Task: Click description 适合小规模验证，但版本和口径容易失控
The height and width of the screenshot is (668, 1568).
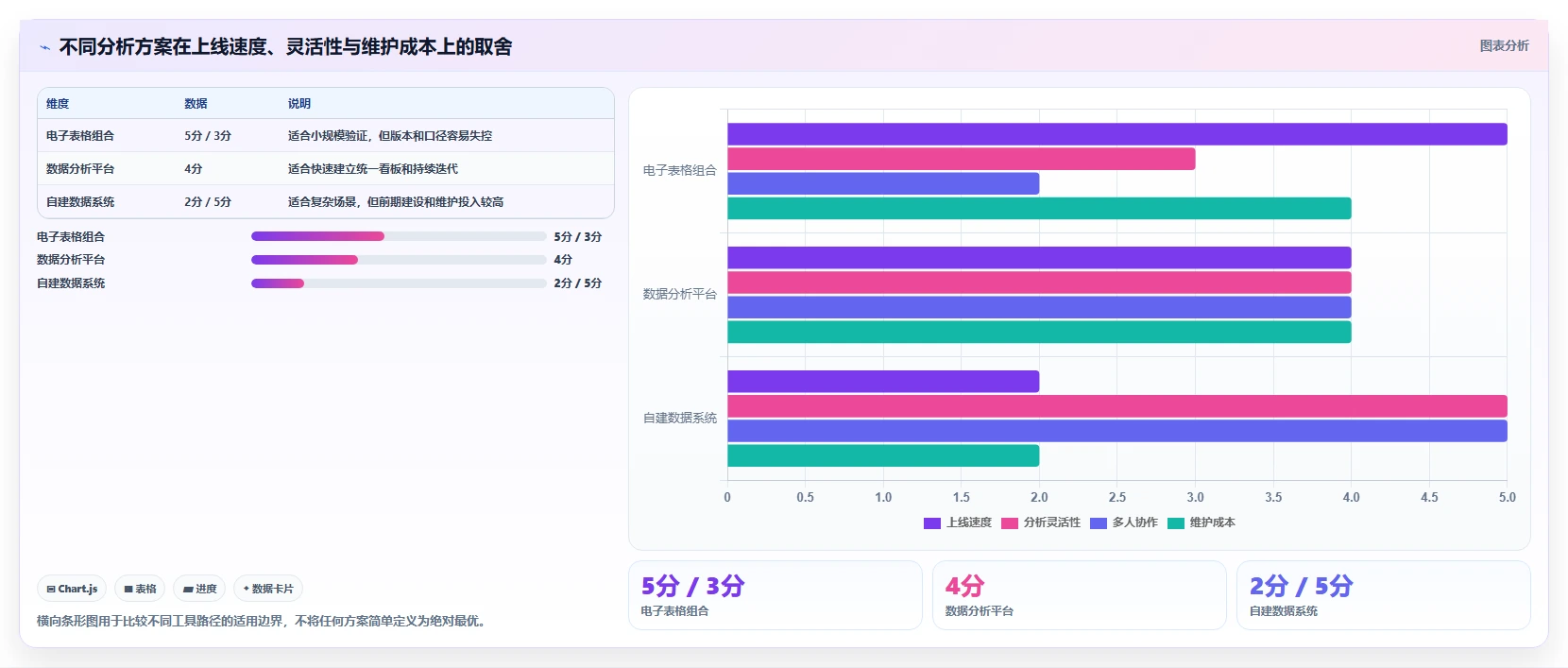Action: 390,136
